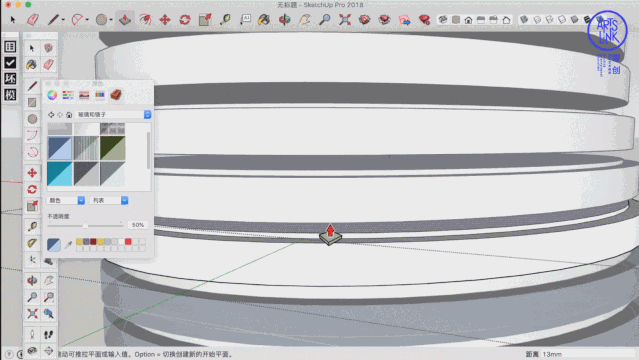The height and width of the screenshot is (360, 639).
Task: Pick the Tape Measure tool in left palette
Action: click(x=32, y=226)
